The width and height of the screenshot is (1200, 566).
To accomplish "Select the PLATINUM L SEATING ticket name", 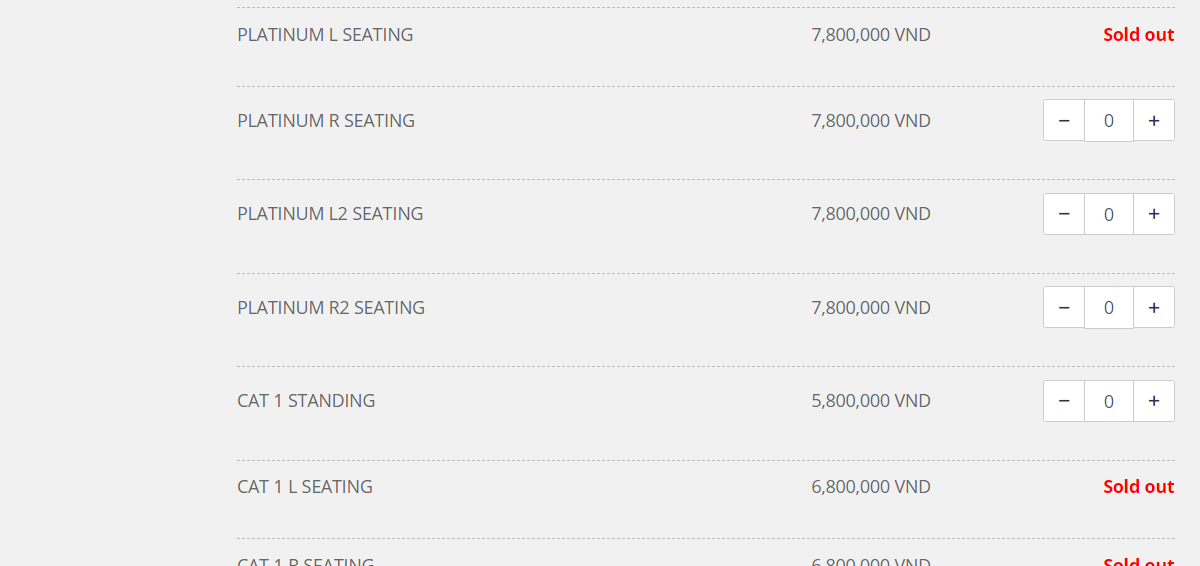I will [x=325, y=35].
